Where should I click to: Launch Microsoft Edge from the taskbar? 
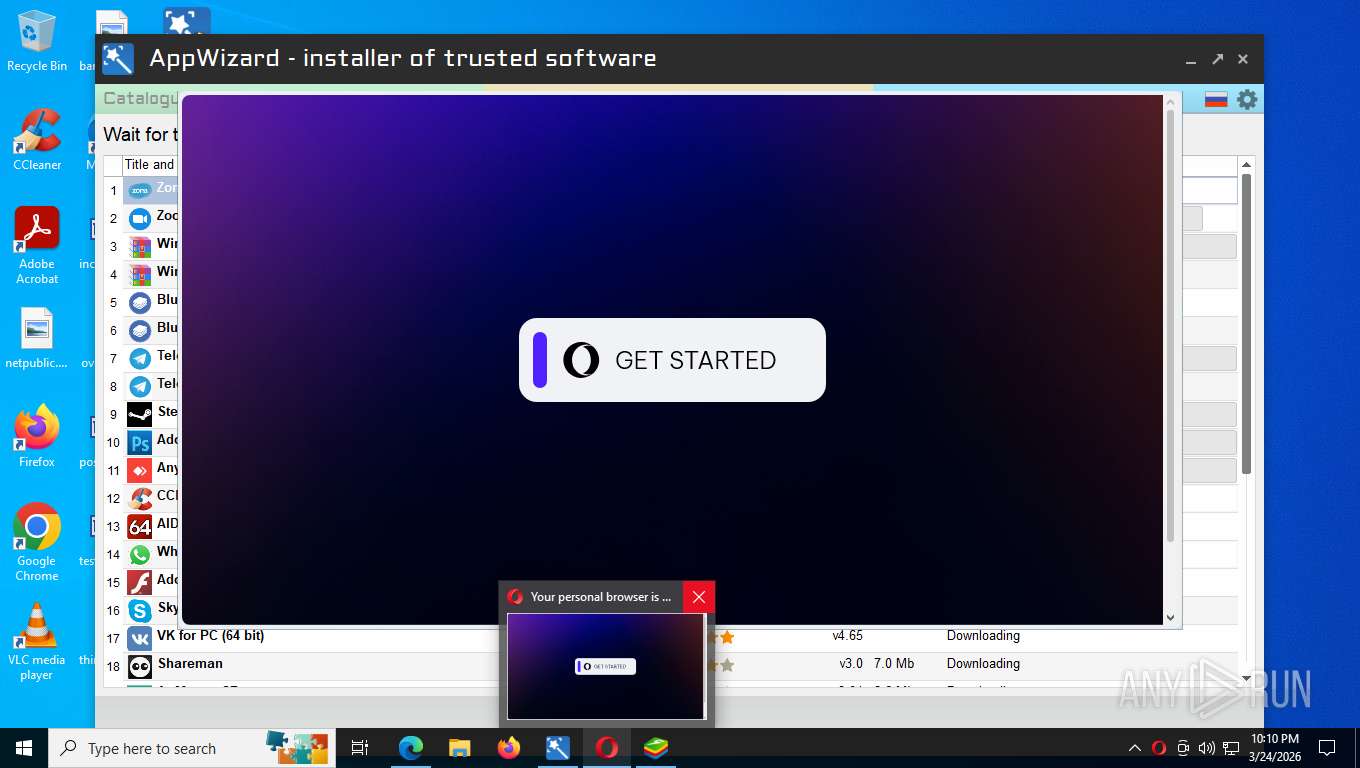tap(411, 748)
